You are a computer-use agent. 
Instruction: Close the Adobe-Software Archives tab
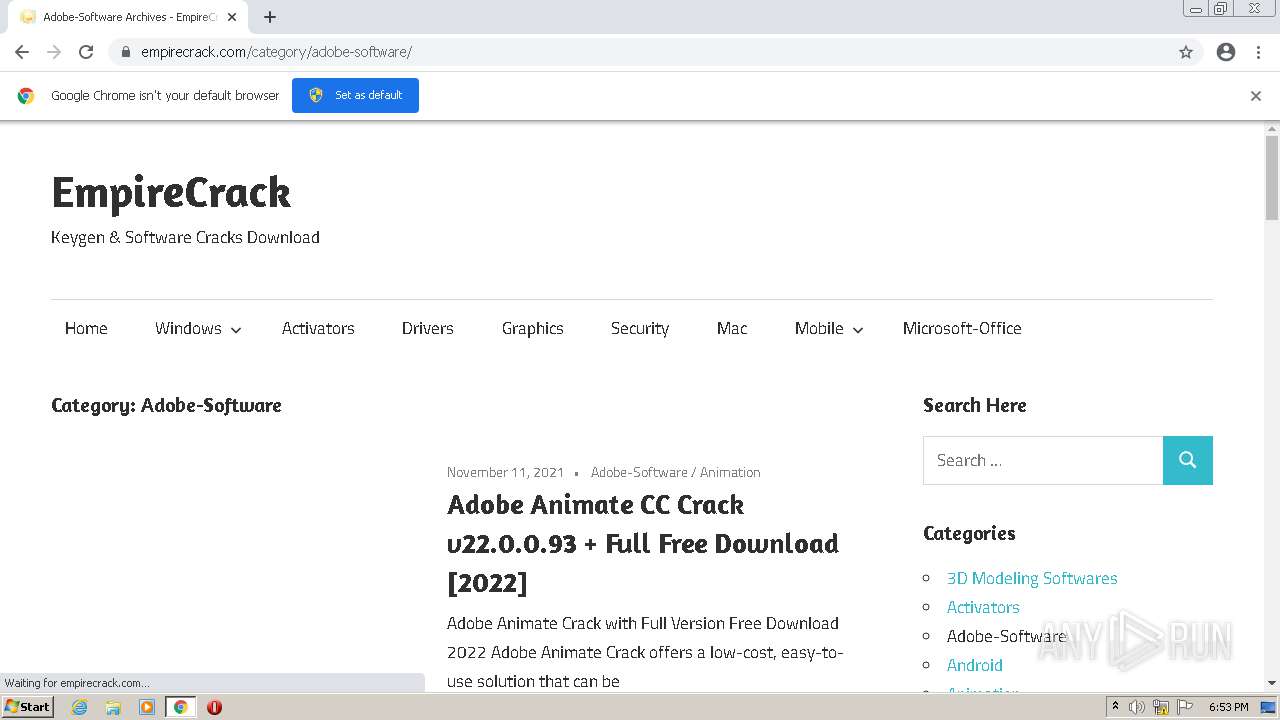pos(232,17)
